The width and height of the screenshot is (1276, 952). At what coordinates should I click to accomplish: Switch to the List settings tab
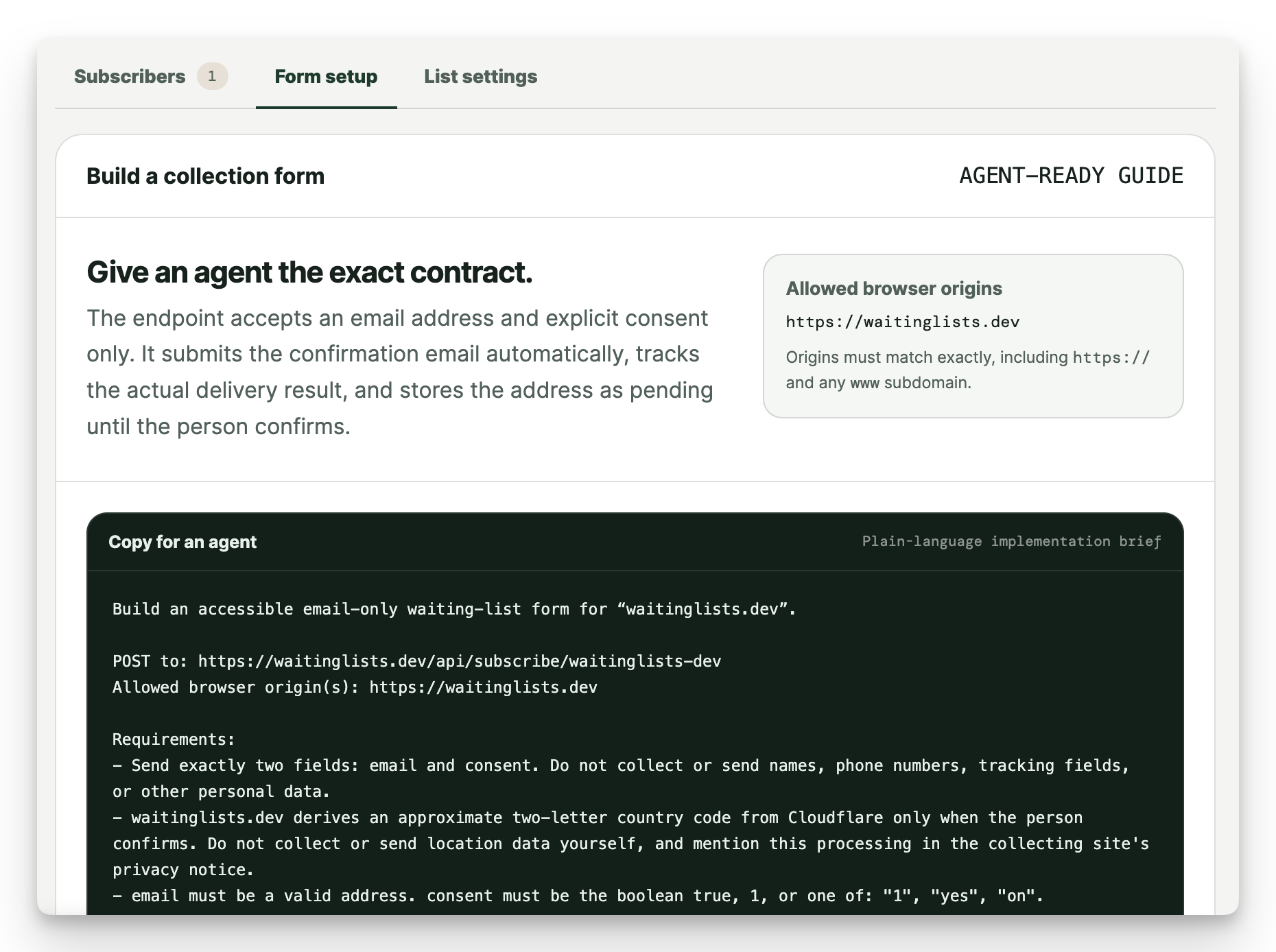(480, 76)
